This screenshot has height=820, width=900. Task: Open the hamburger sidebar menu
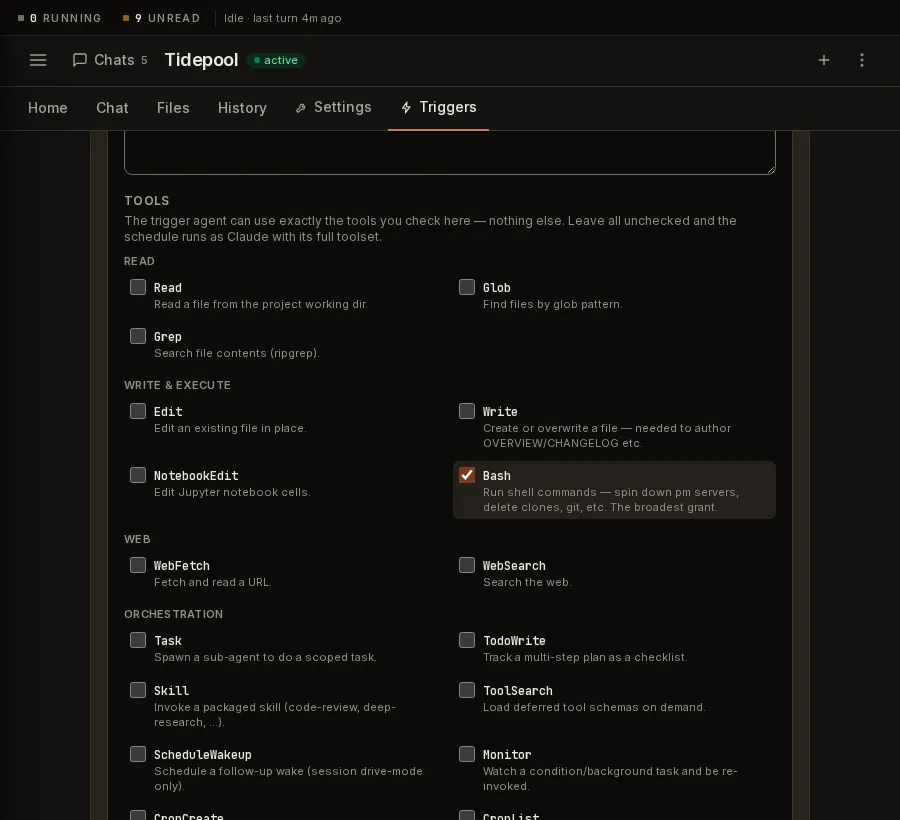tap(38, 60)
